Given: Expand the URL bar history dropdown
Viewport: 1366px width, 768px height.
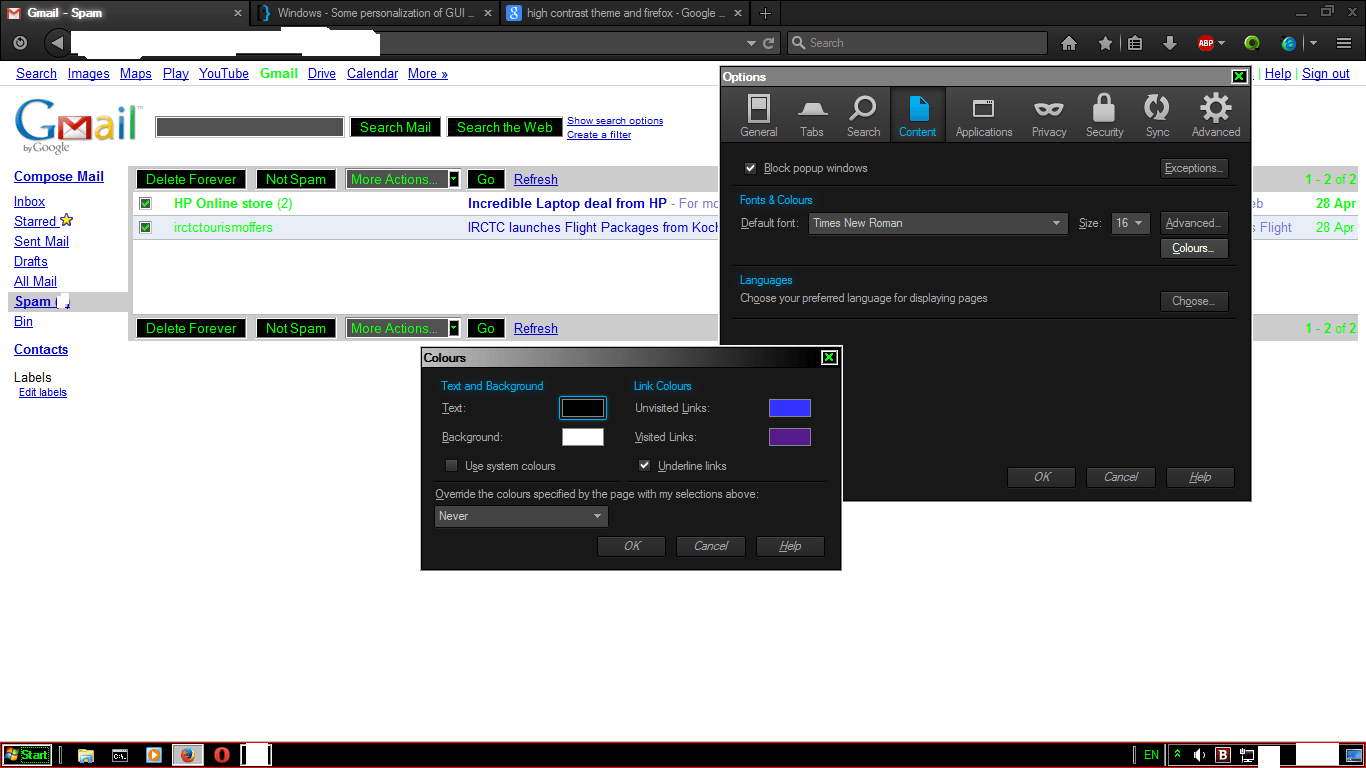Looking at the screenshot, I should point(752,43).
